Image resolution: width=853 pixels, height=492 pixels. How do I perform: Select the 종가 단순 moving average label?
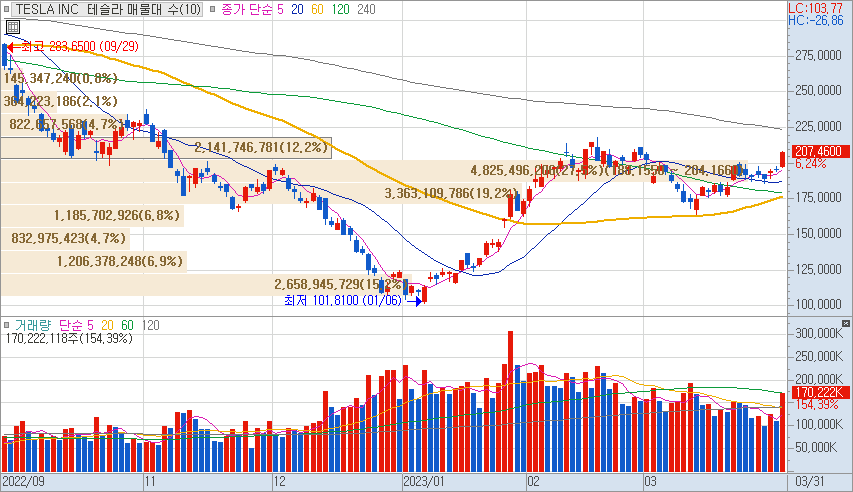(247, 9)
